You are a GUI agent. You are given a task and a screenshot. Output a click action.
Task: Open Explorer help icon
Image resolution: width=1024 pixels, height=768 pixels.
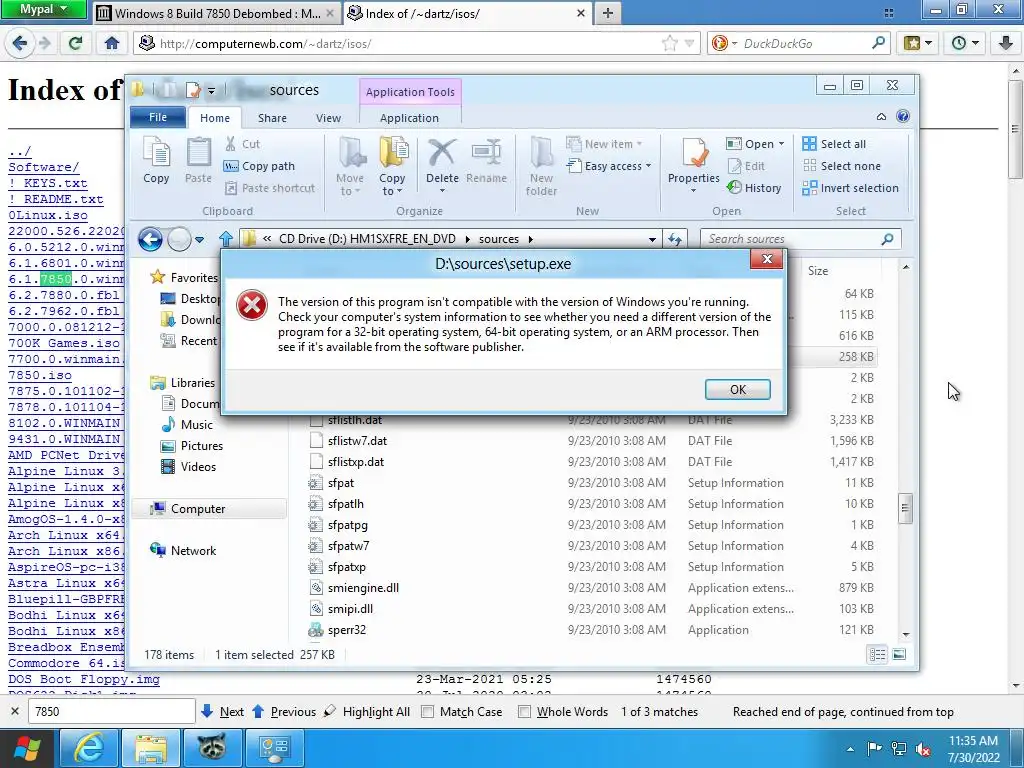(x=903, y=116)
